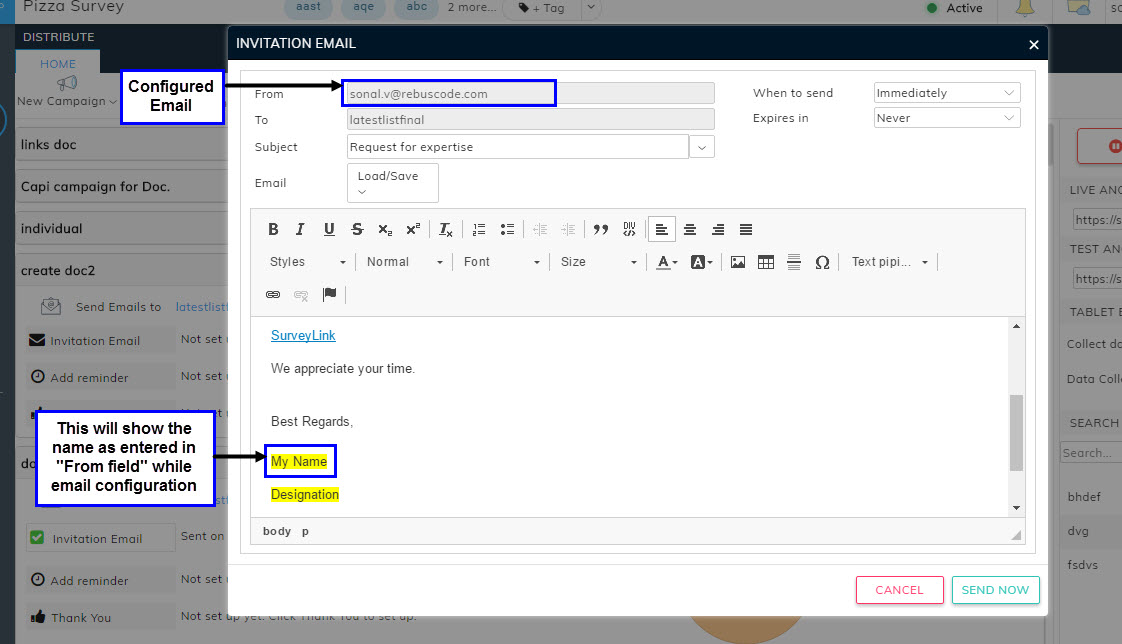1122x644 pixels.
Task: Click the SurveyLink hyperlink in email body
Action: pyautogui.click(x=303, y=336)
